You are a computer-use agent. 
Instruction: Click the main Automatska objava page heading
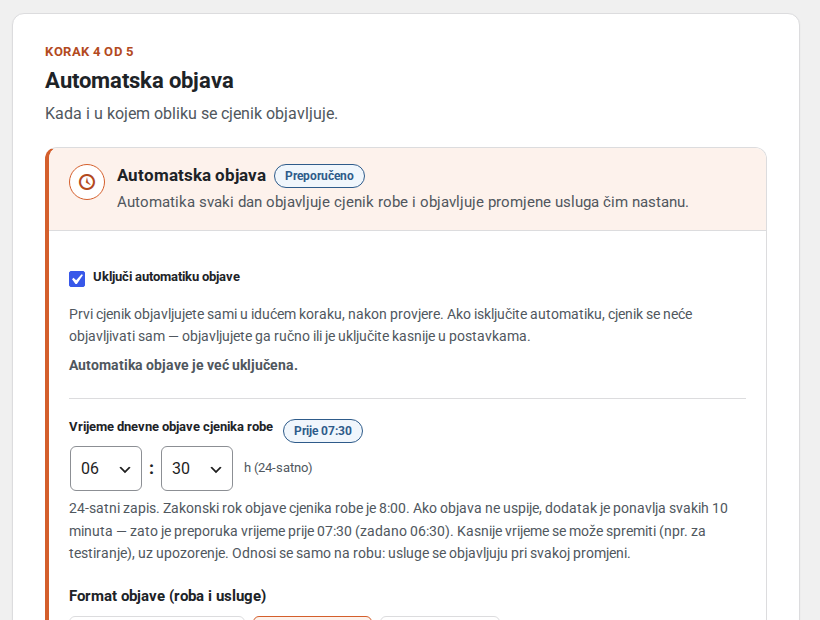coord(139,81)
